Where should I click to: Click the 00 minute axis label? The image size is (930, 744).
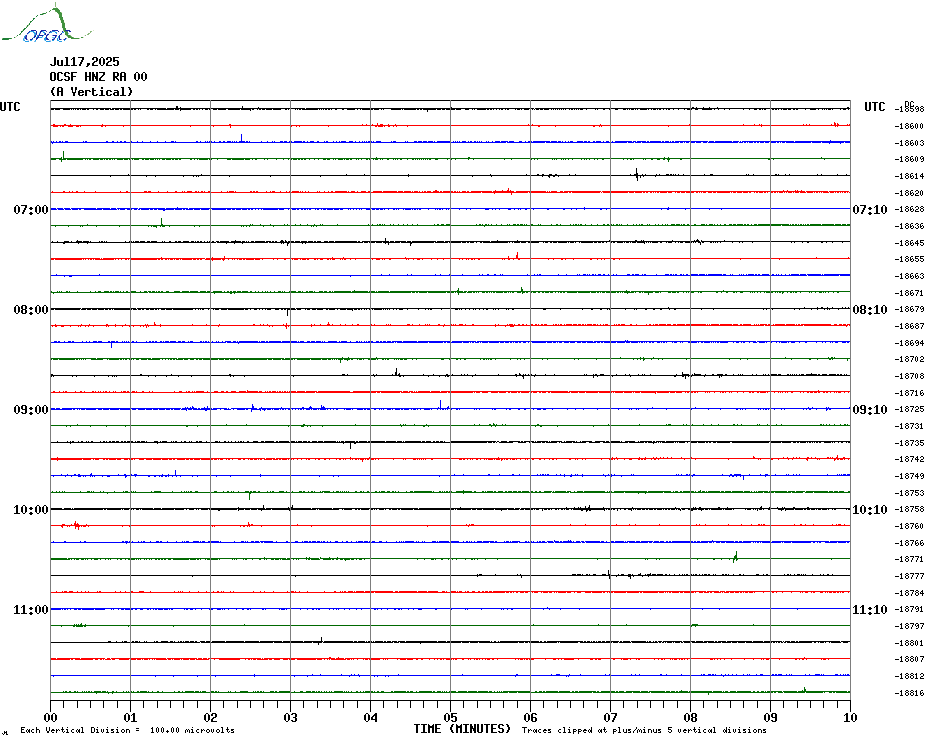[50, 717]
